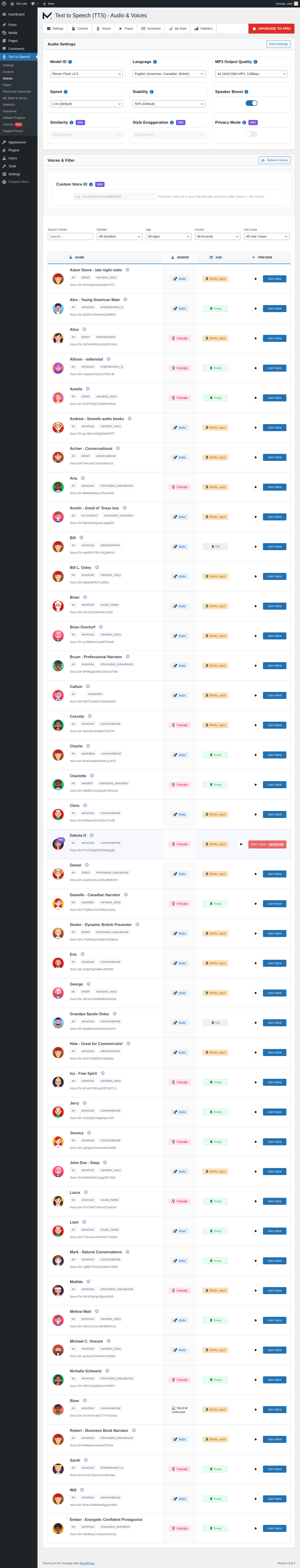Expand the MP3 Output Quality dropdown
The image size is (300, 1568).
pos(251,74)
